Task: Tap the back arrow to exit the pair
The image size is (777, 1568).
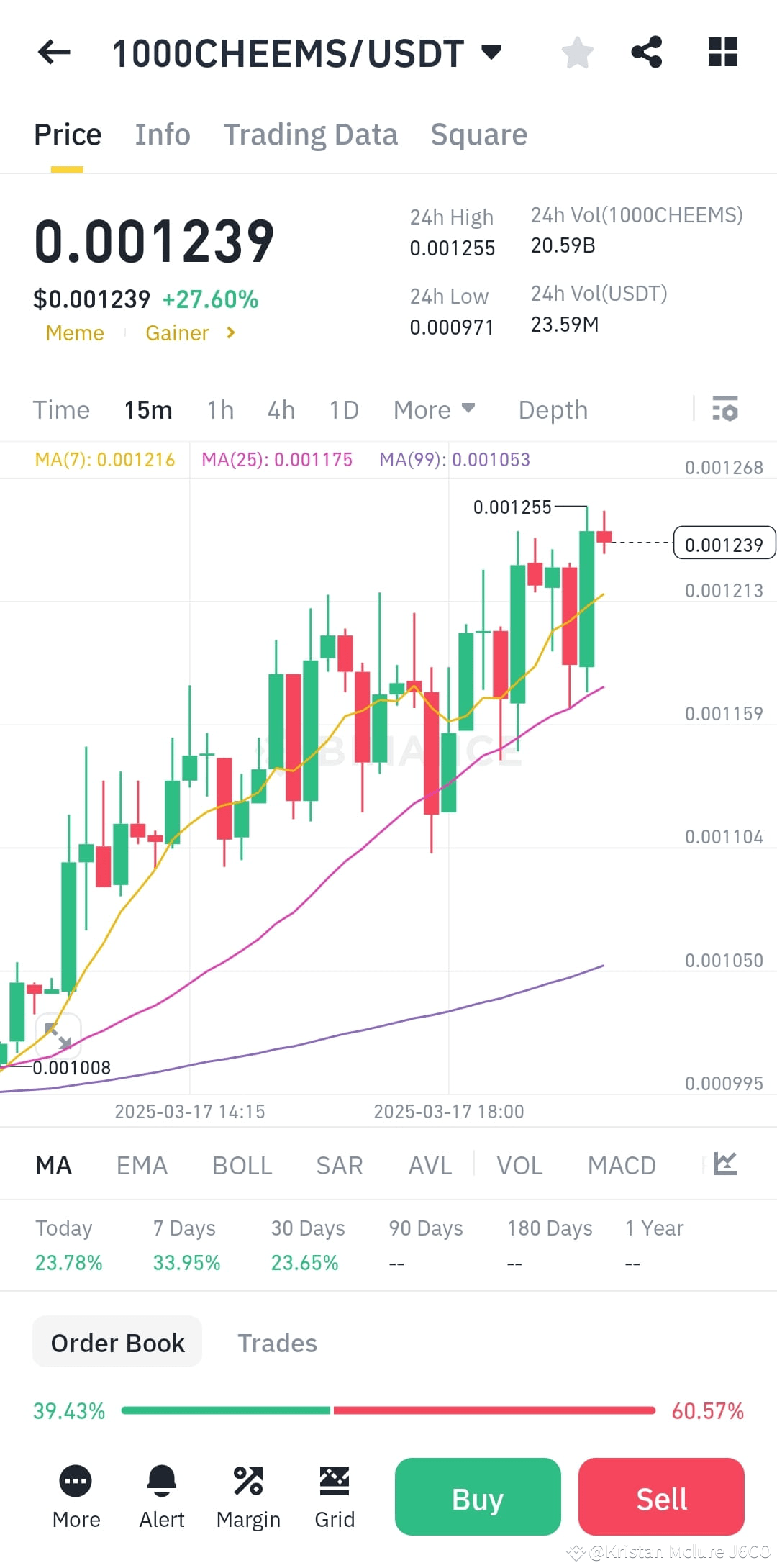Action: 53,52
